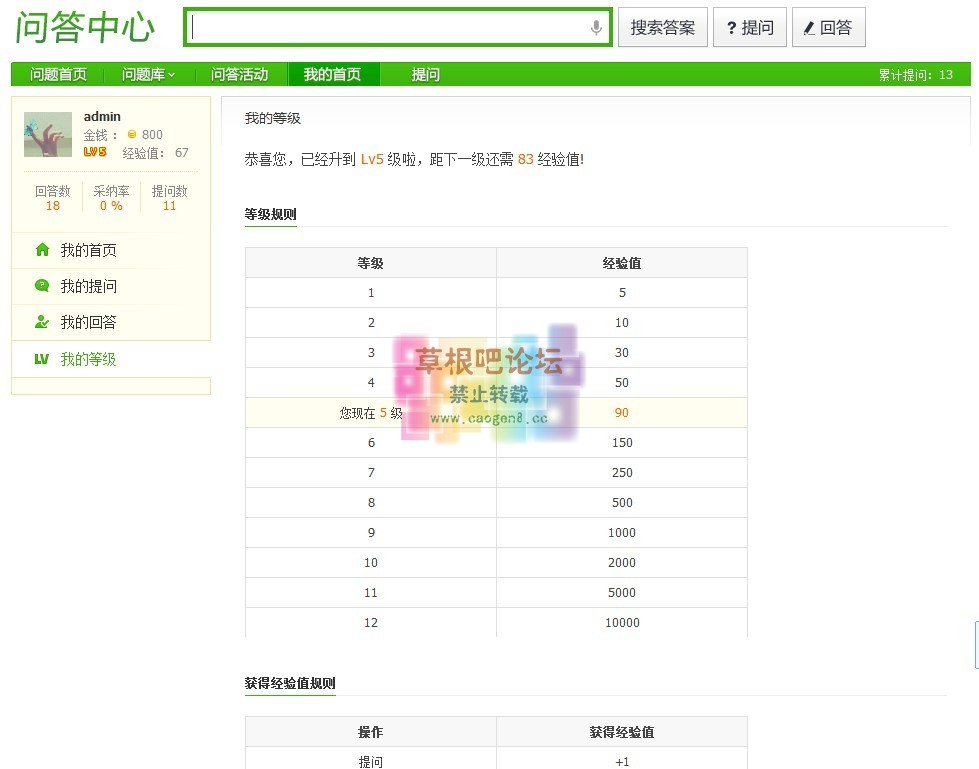Go to the 问答活动 tab
Viewport: 979px width, 769px height.
[x=239, y=74]
